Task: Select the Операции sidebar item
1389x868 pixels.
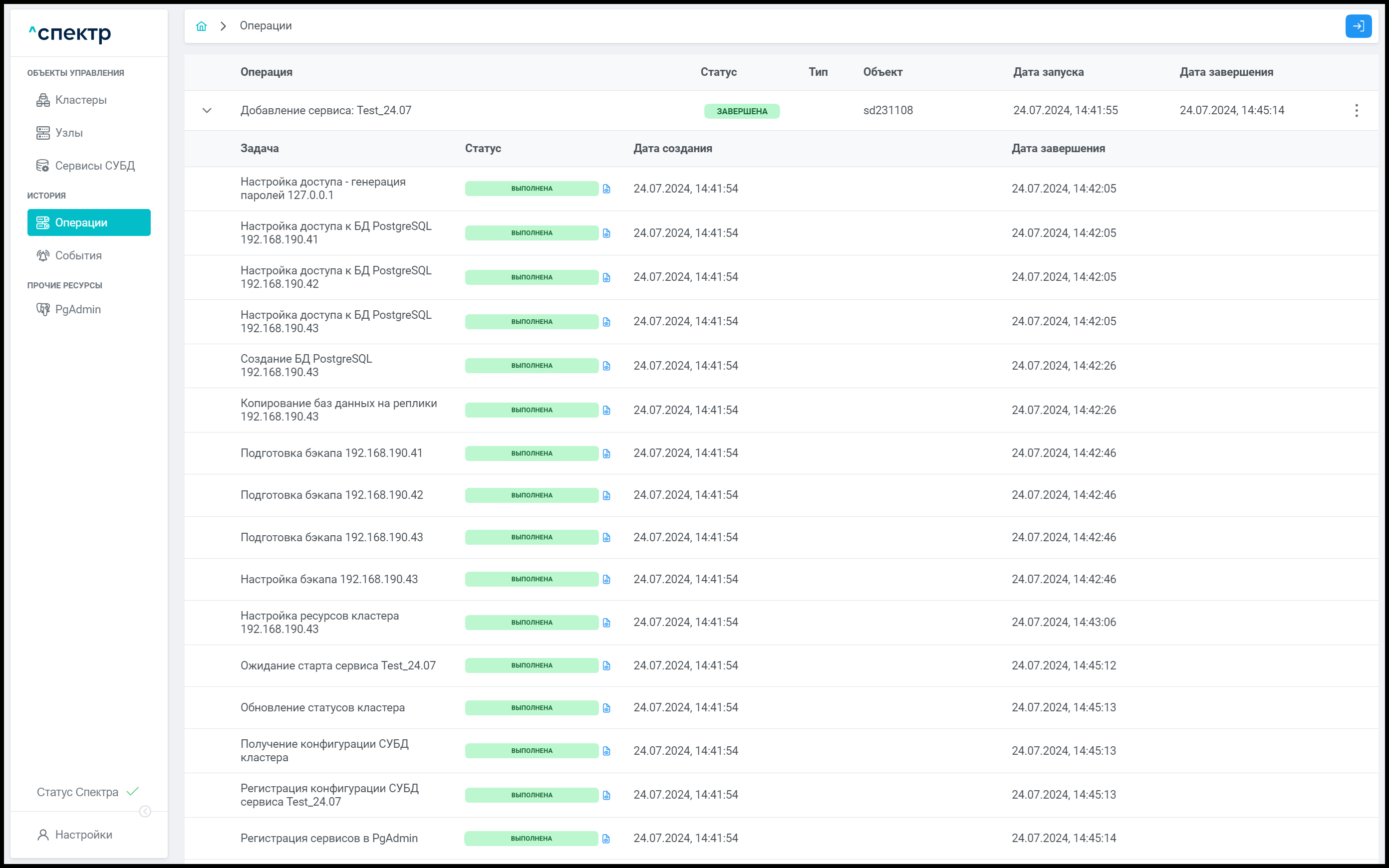Action: (x=89, y=222)
